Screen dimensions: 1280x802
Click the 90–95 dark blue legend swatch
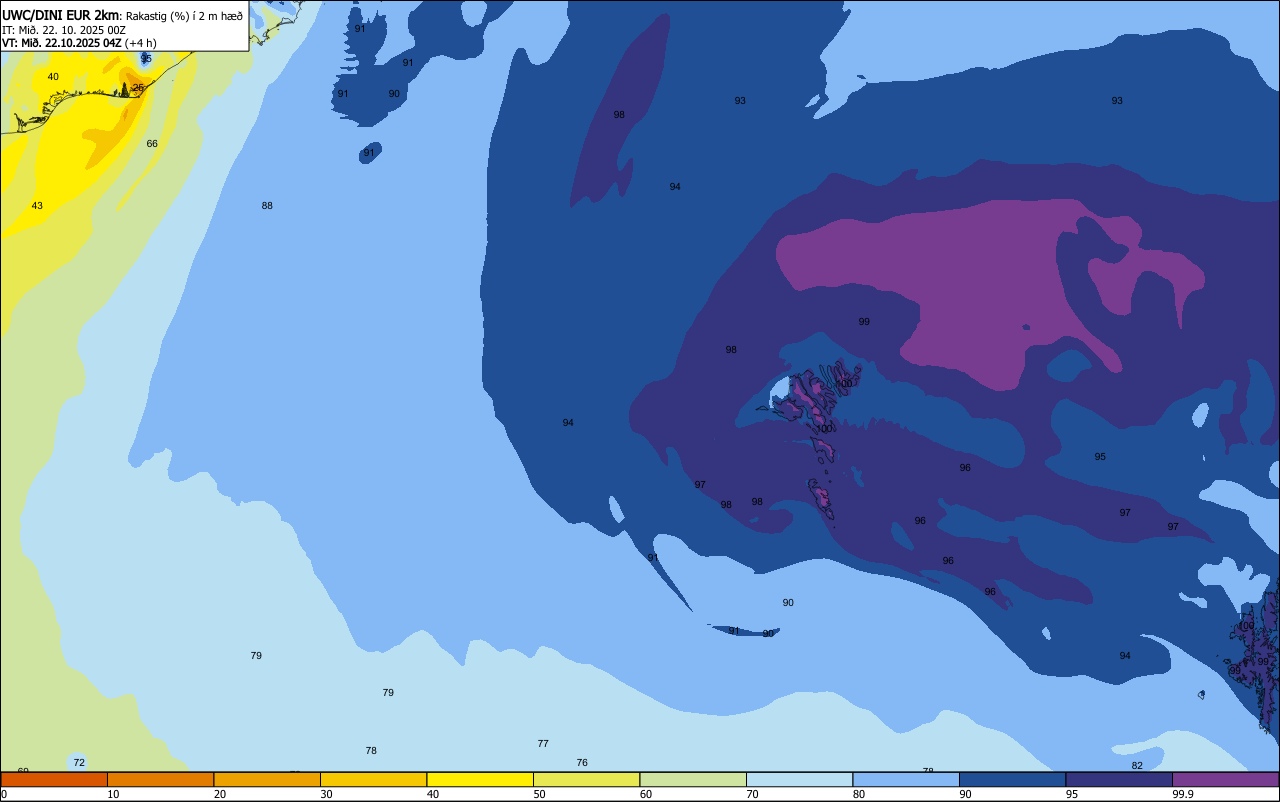pos(1013,779)
